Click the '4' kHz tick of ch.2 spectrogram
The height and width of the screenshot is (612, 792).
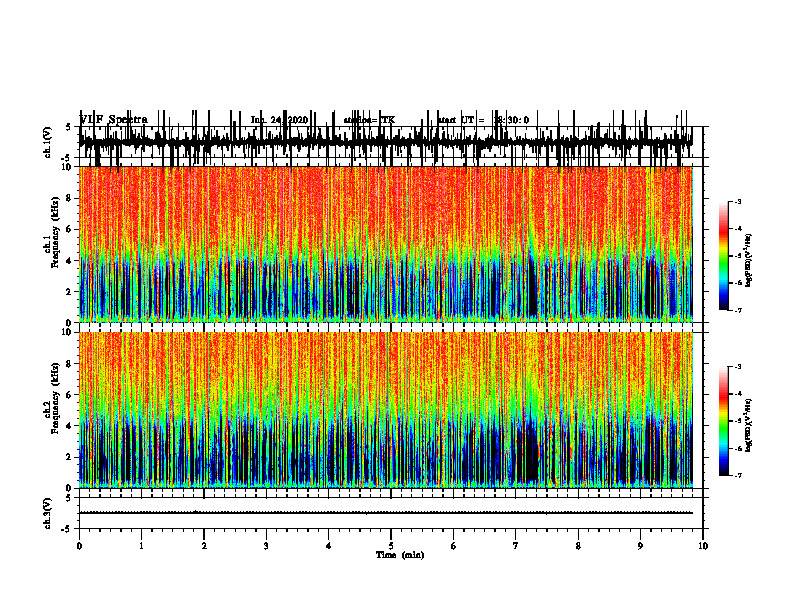70,426
